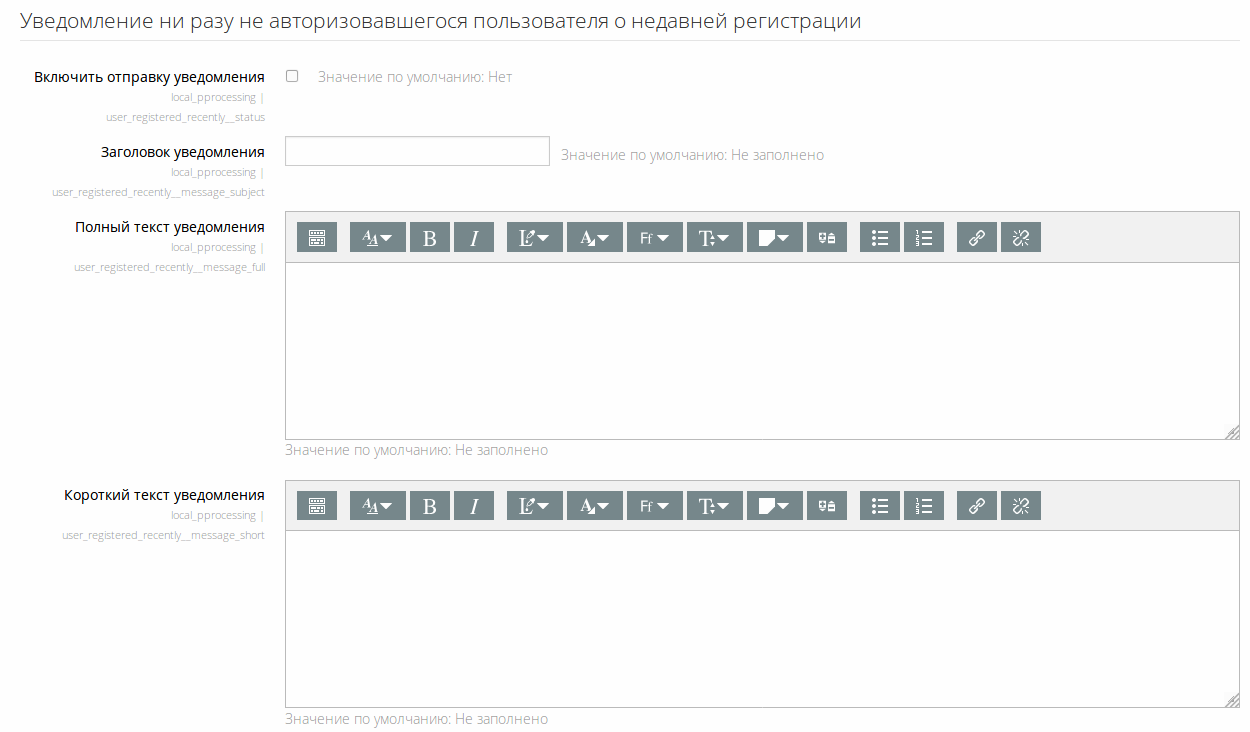The image size is (1250, 732).
Task: Insert numbered list in short text editor
Action: pos(924,505)
